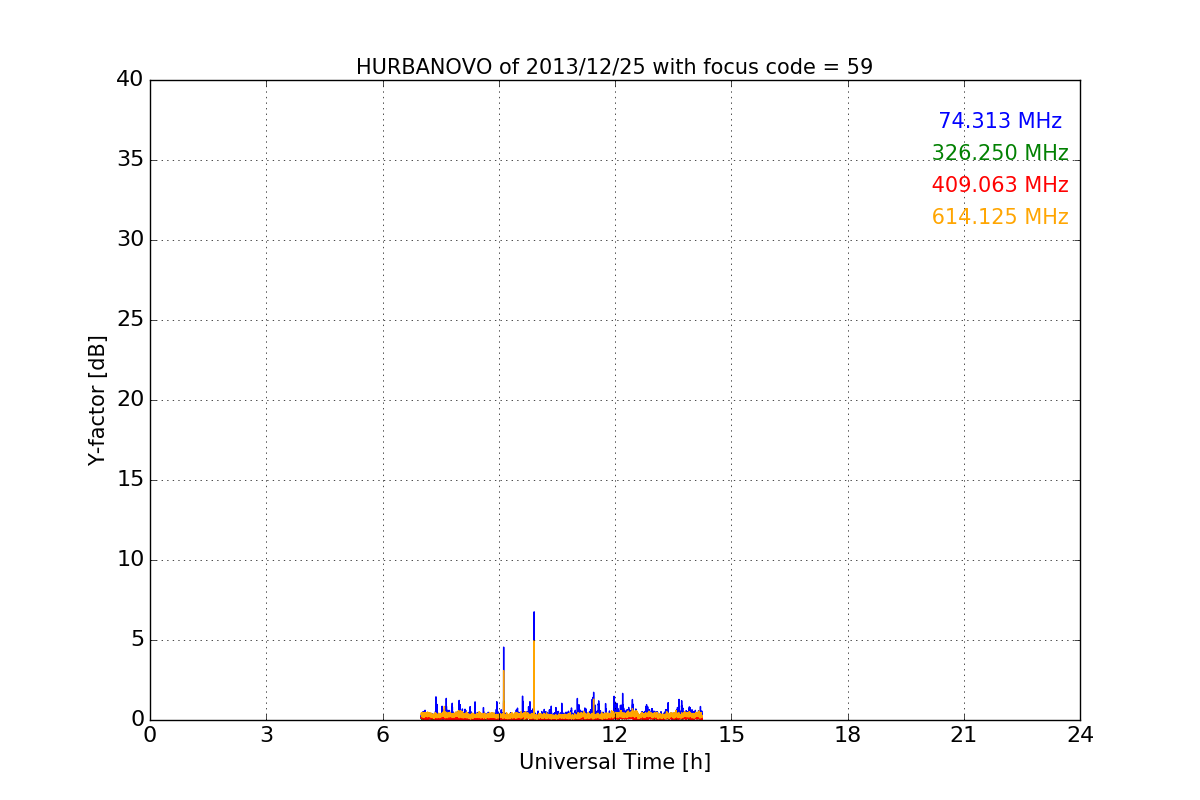The width and height of the screenshot is (1200, 800).
Task: Select the 409.063 MHz legend label
Action: coord(1000,185)
